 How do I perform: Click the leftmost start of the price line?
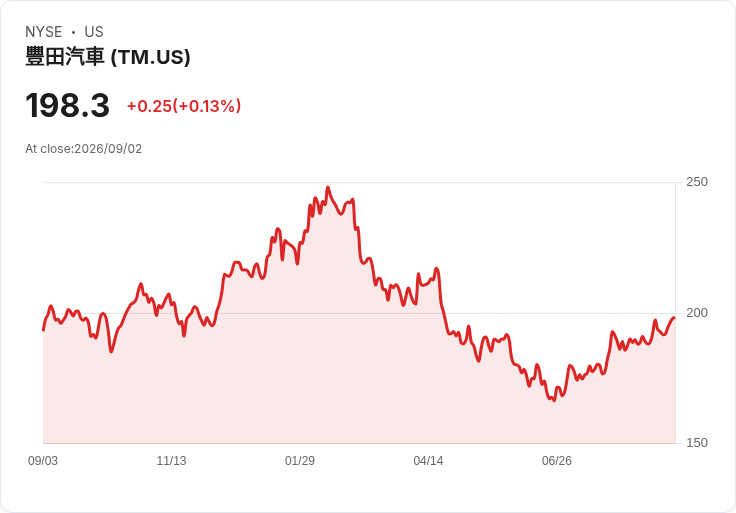[x=44, y=330]
